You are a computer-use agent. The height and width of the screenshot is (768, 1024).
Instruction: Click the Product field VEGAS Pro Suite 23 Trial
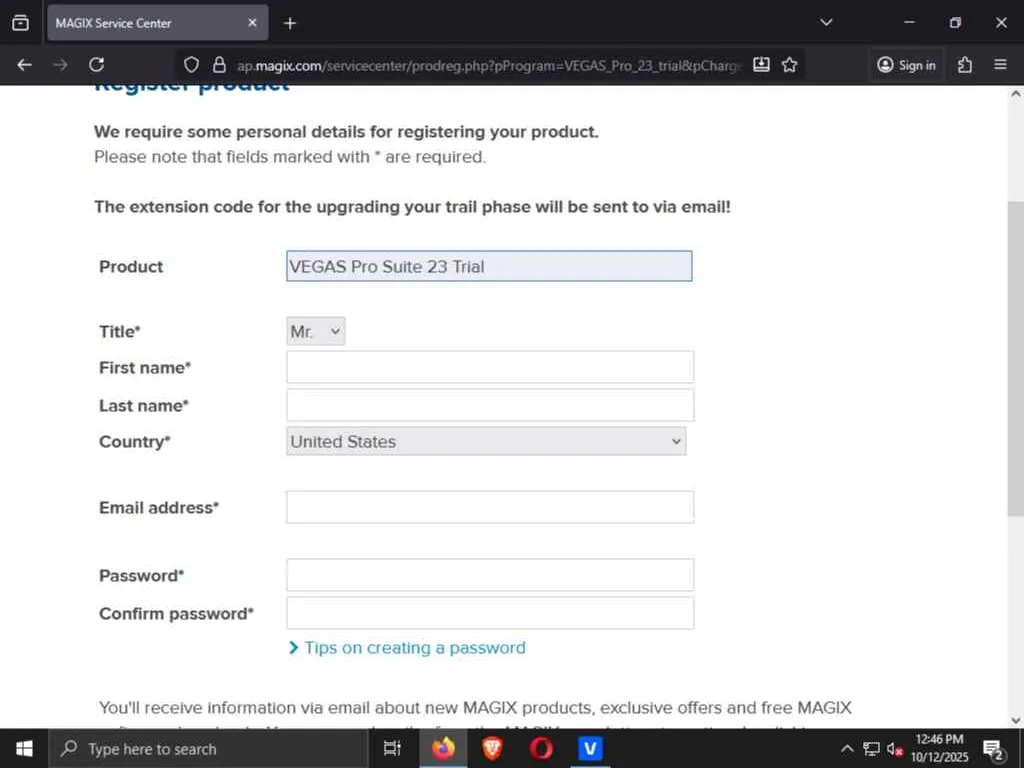pyautogui.click(x=489, y=266)
